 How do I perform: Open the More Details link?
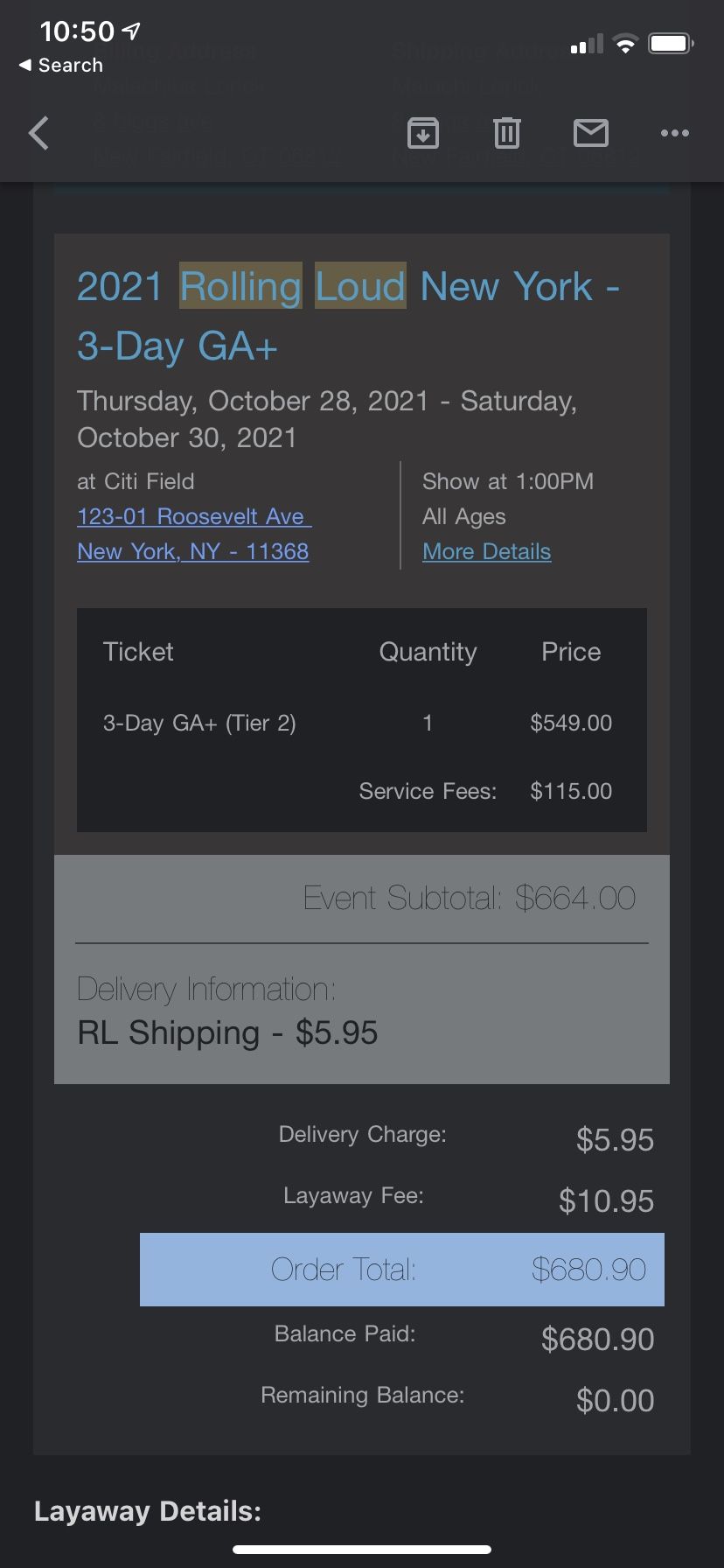(x=487, y=551)
